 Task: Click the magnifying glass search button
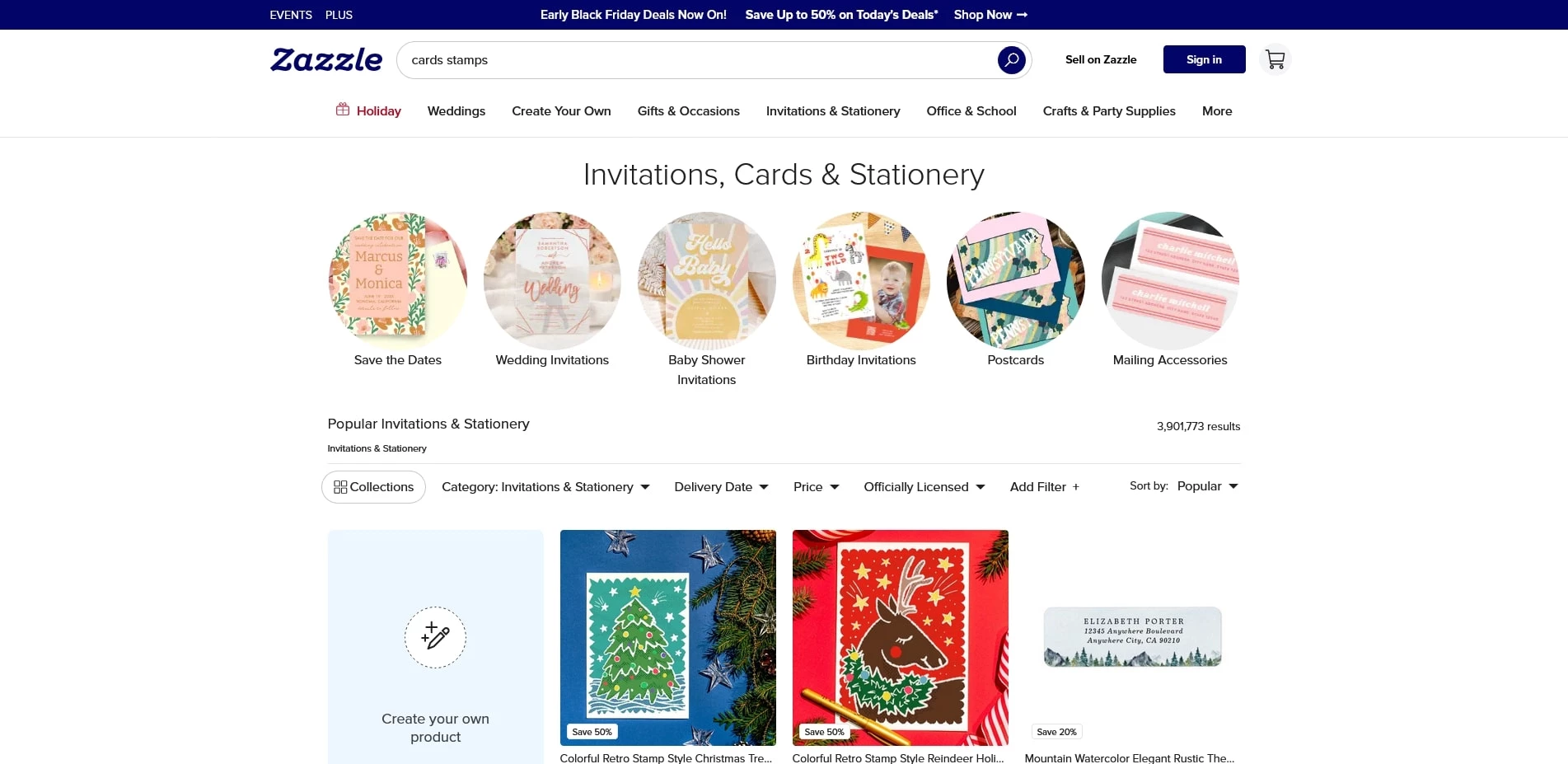coord(1011,60)
